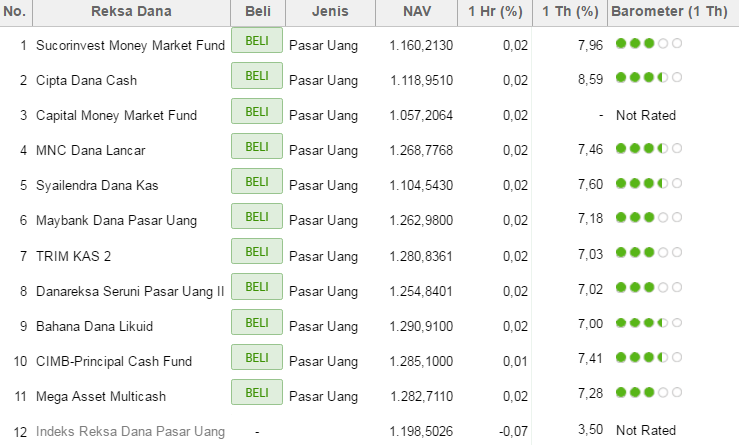Buy Cipta Dana Cash fund

[257, 77]
